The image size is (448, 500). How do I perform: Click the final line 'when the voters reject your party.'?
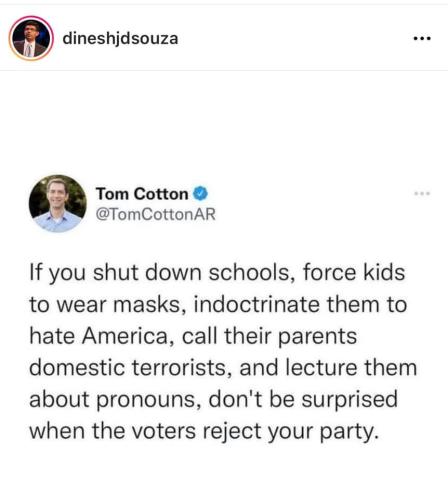point(204,432)
